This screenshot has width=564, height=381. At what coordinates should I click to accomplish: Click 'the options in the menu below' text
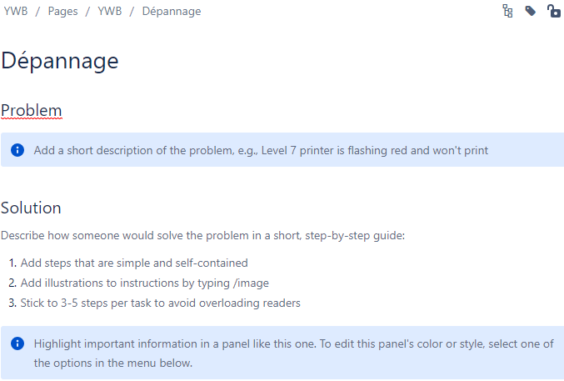tap(113, 363)
